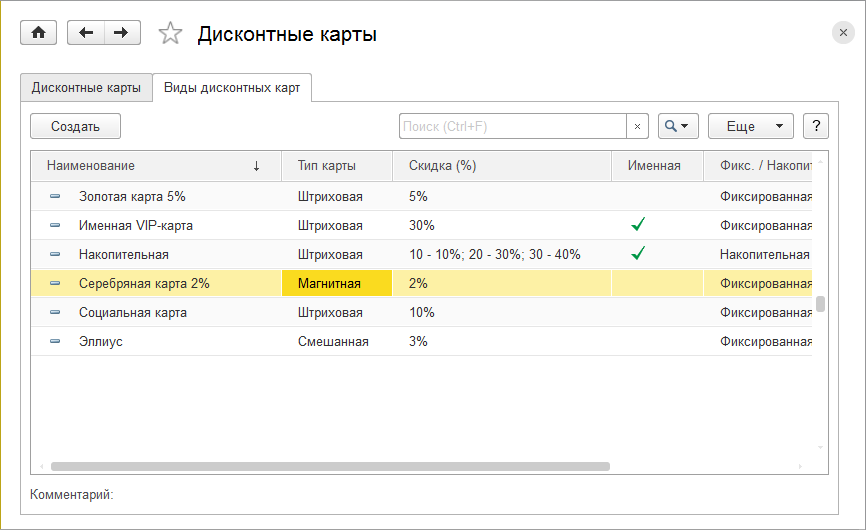Expand the Еще menu
The image size is (866, 530).
coord(750,126)
